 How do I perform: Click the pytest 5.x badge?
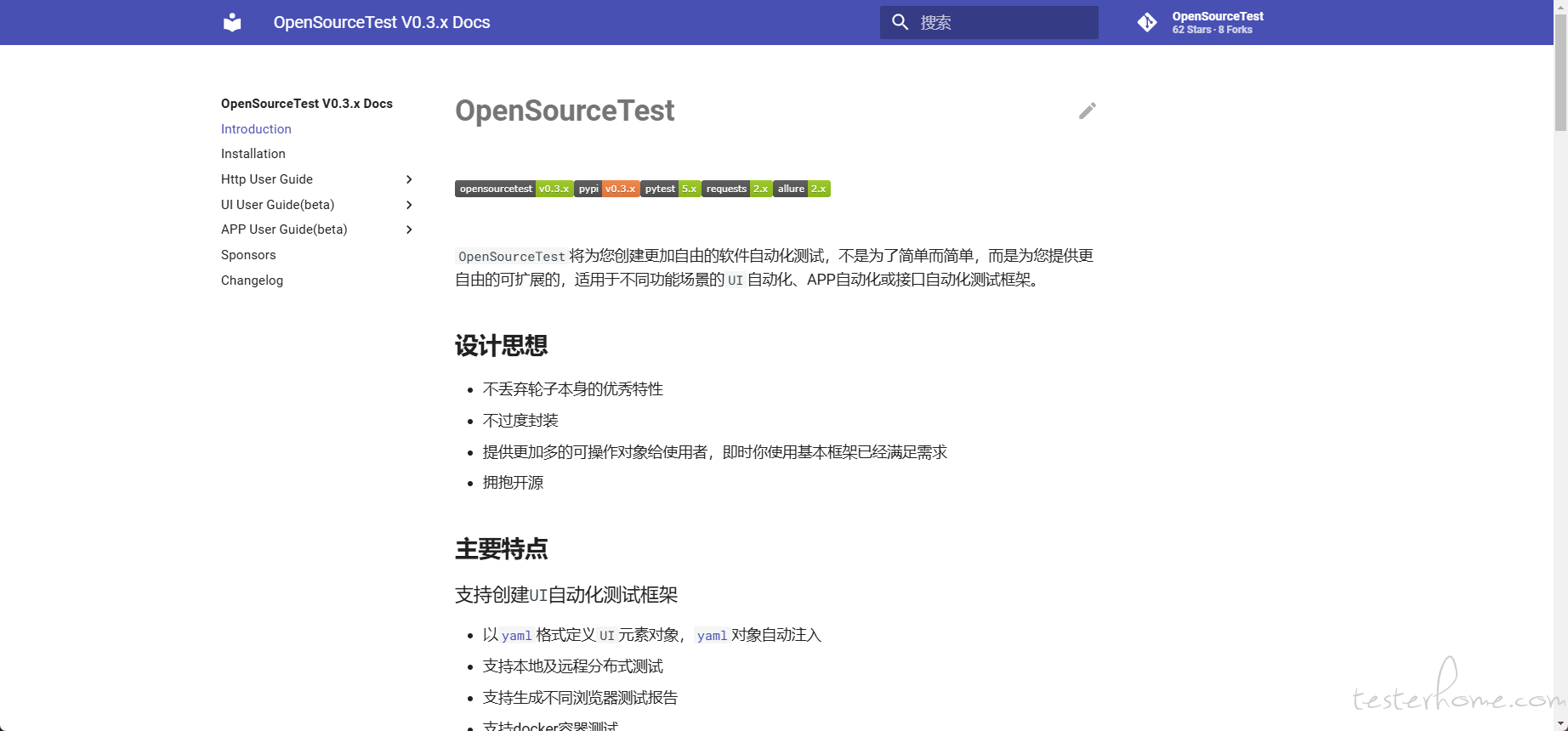click(x=670, y=189)
